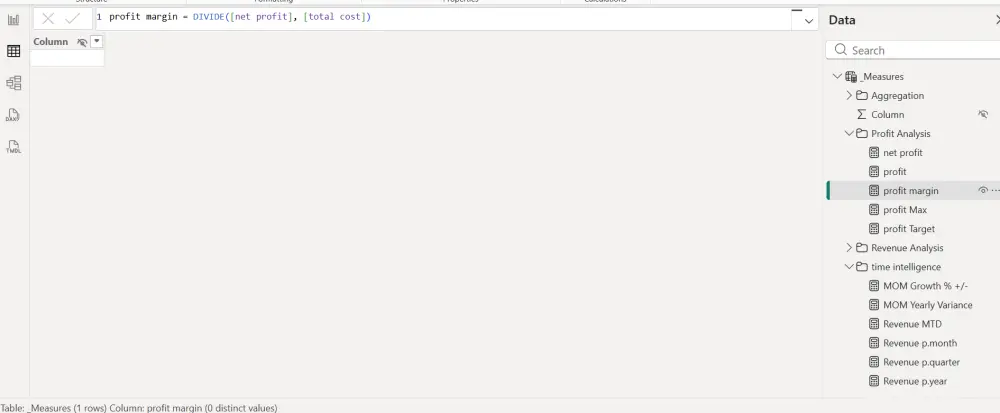Select the Revenue p.year measure
Viewport: 1000px width, 413px height.
tap(915, 381)
